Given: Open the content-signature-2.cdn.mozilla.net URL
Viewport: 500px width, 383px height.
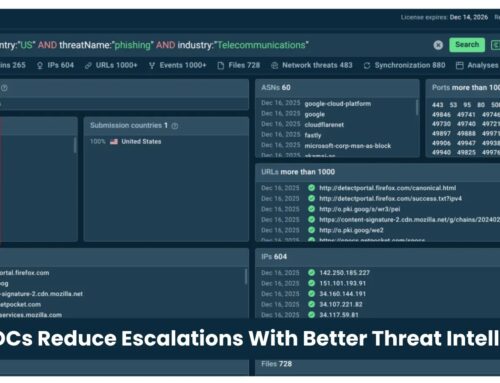Looking at the screenshot, I should 409,220.
